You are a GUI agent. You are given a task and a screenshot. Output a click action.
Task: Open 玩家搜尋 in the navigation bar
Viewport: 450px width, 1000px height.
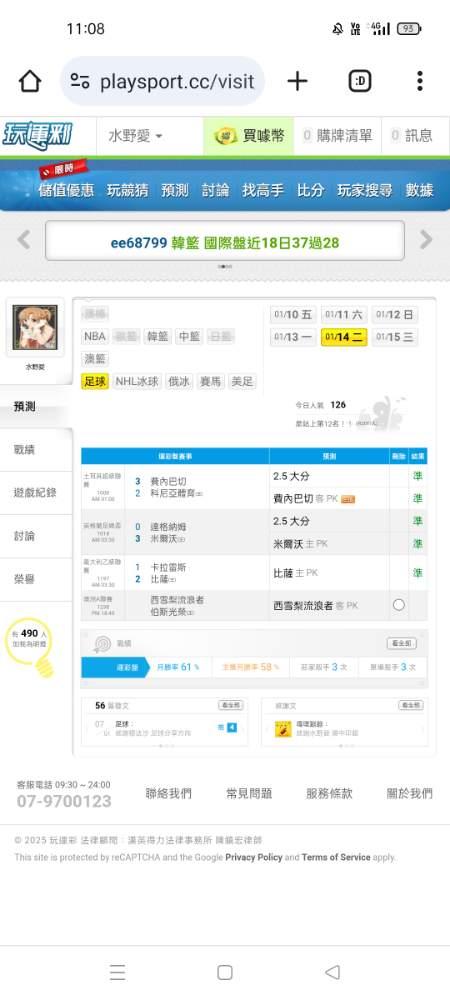(365, 190)
